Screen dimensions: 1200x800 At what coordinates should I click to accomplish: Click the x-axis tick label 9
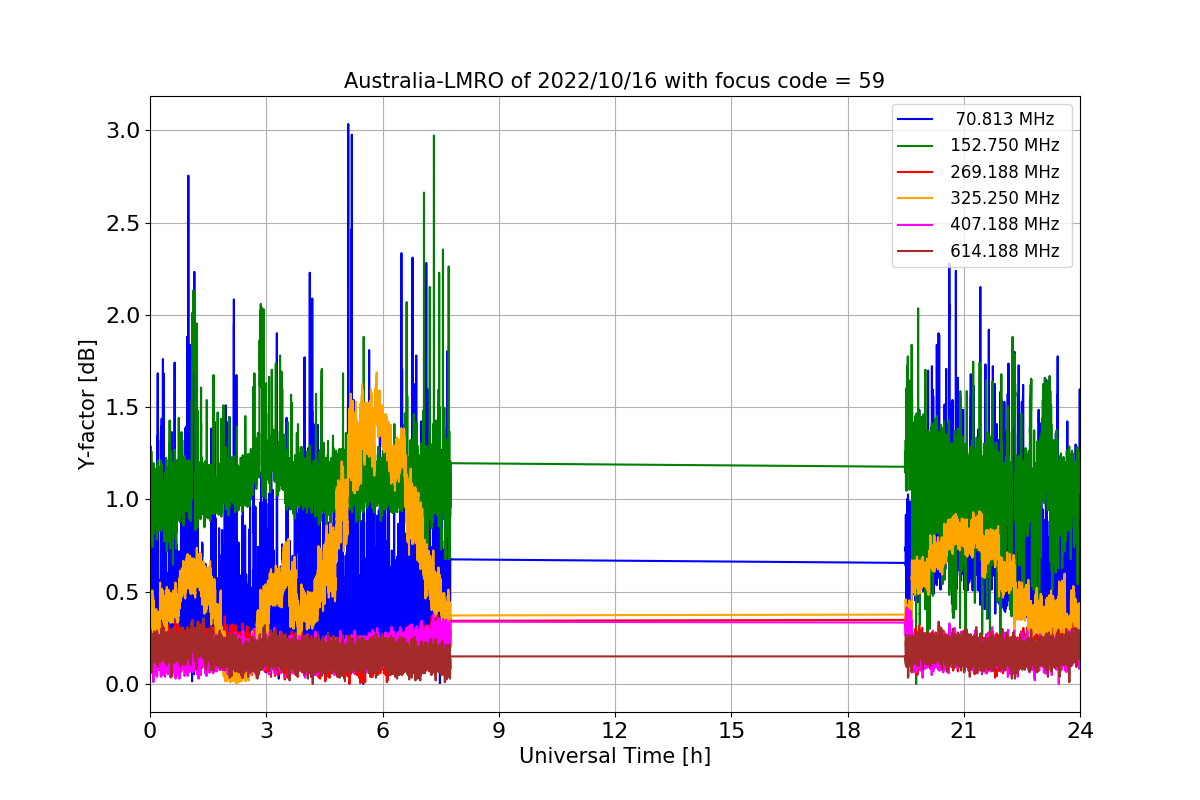pyautogui.click(x=499, y=731)
